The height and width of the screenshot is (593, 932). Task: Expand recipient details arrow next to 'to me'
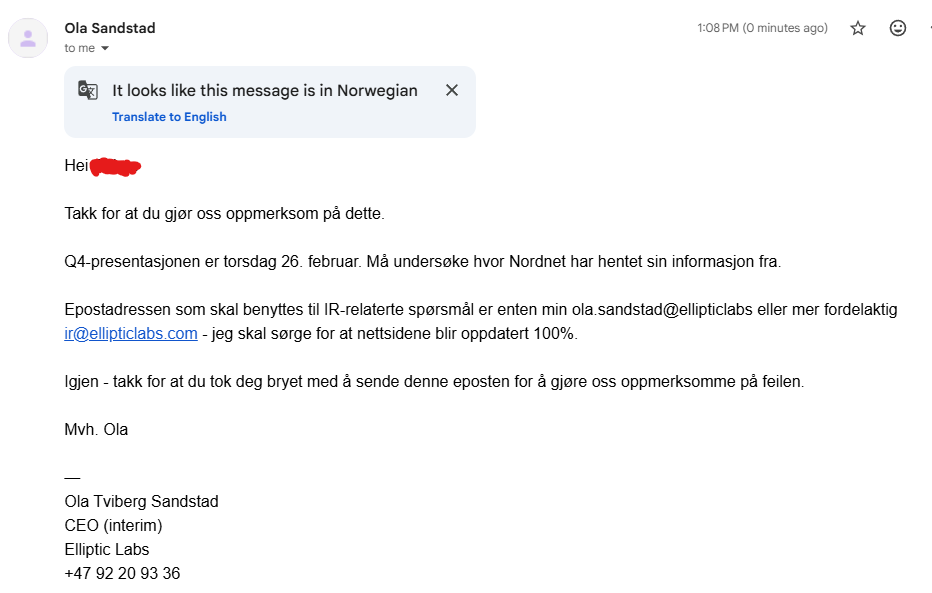coord(105,48)
